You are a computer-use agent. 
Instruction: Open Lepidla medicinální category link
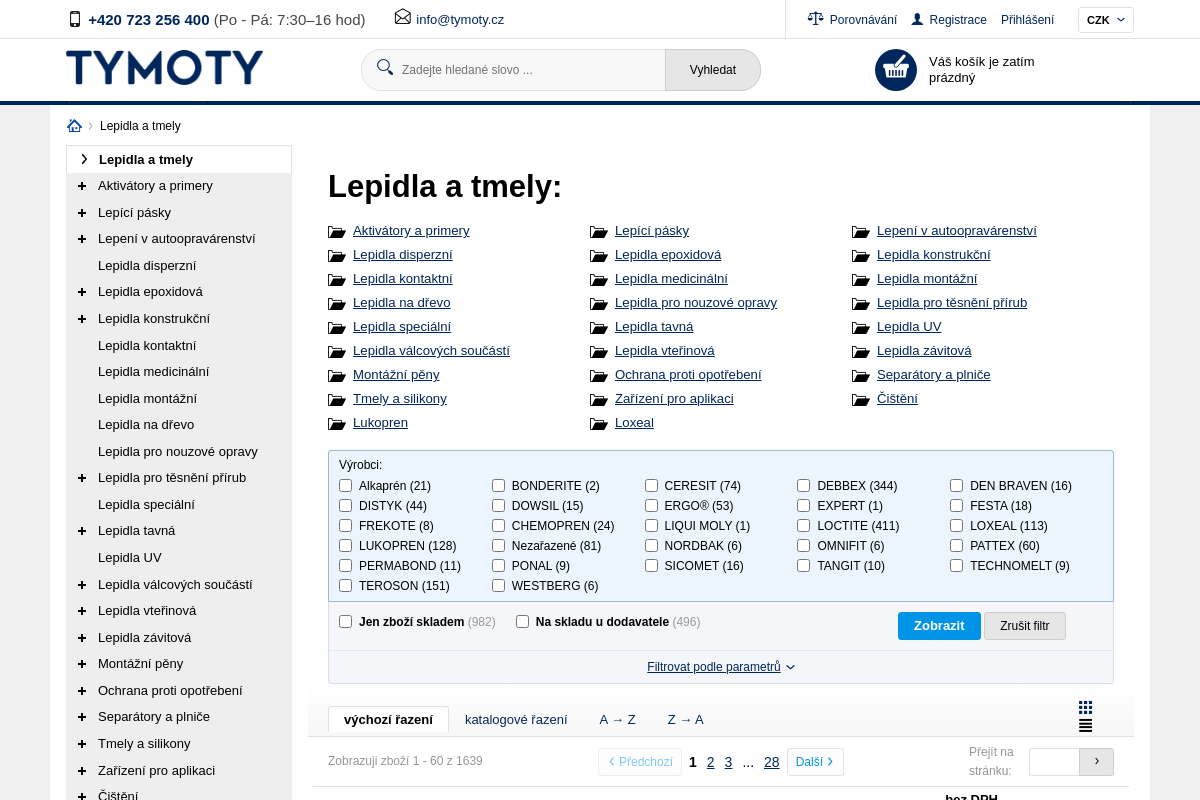coord(671,278)
